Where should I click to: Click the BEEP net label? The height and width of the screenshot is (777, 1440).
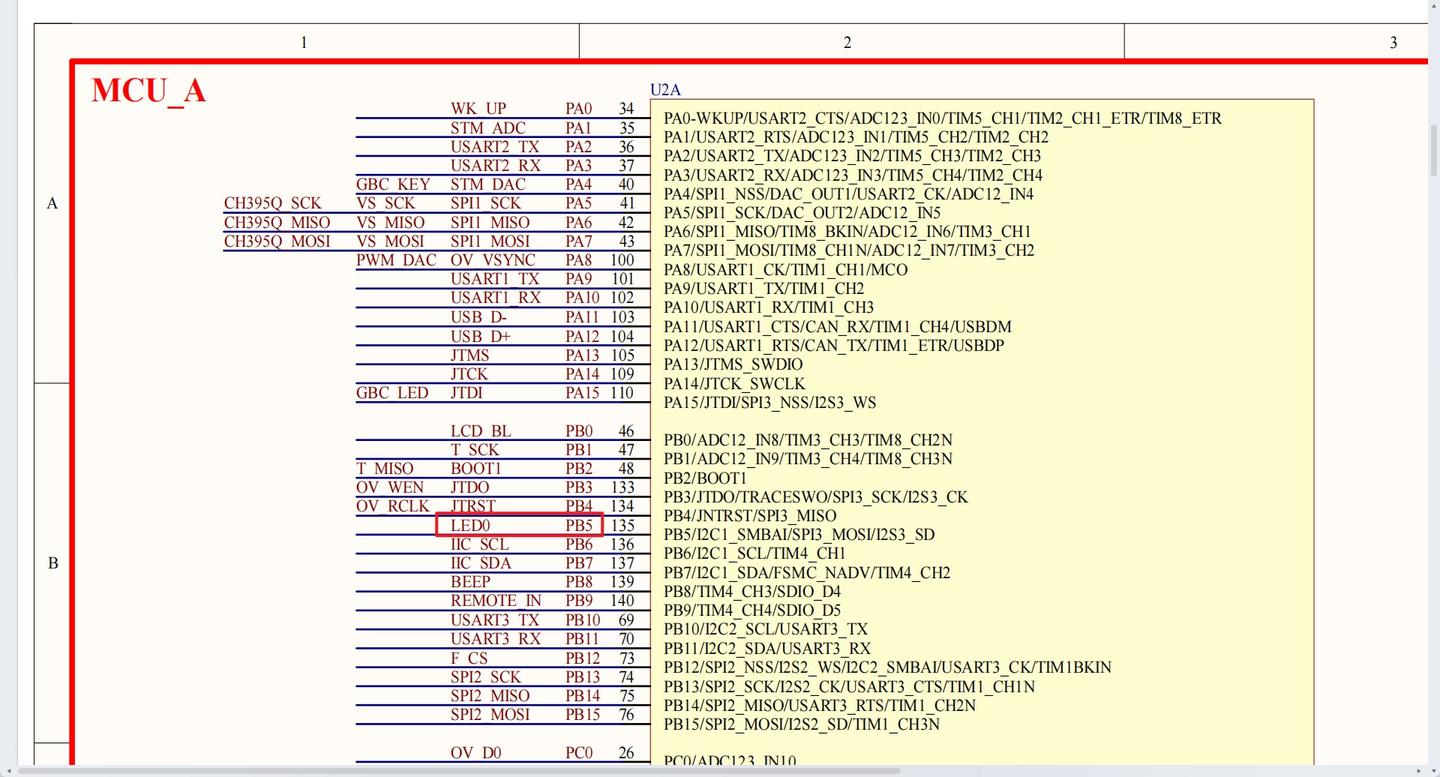point(471,581)
